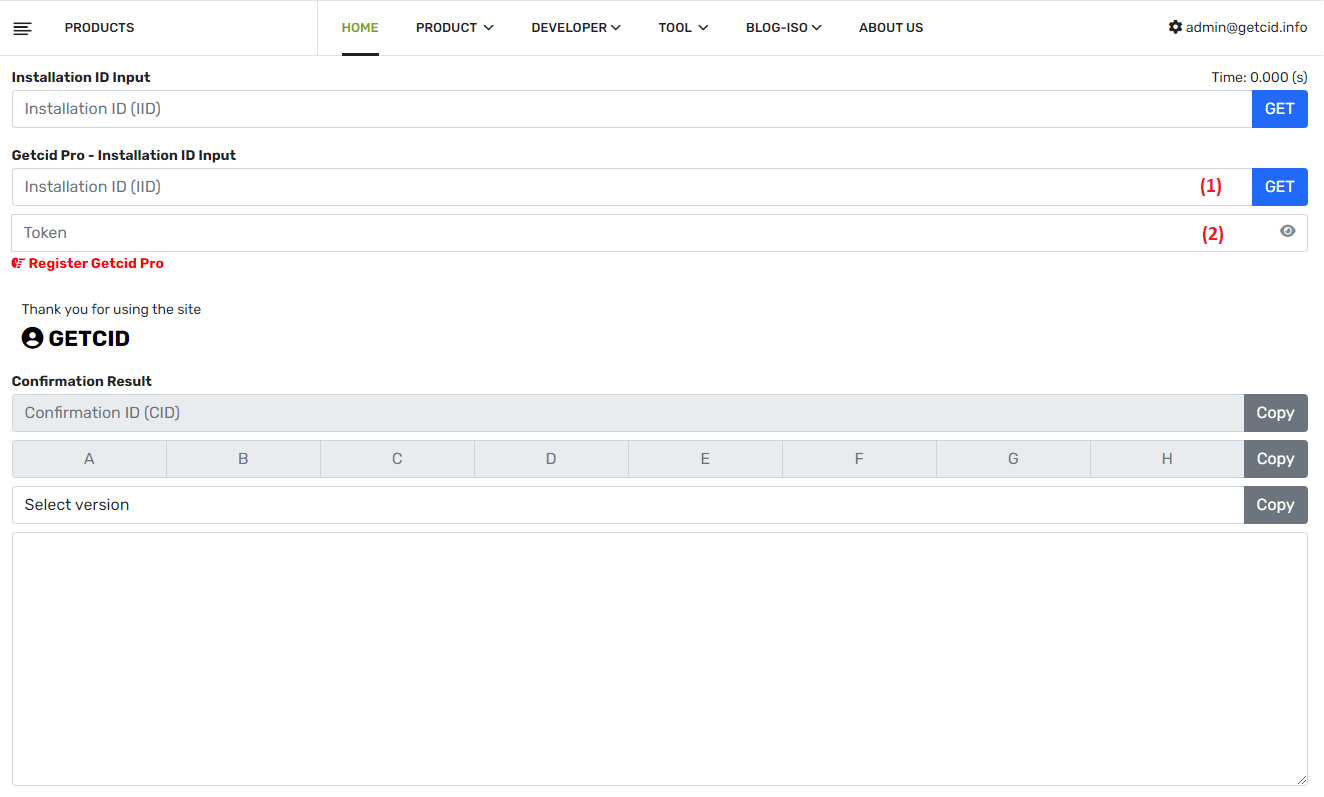Click the gear icon beside admin@getcid.info

tap(1175, 27)
